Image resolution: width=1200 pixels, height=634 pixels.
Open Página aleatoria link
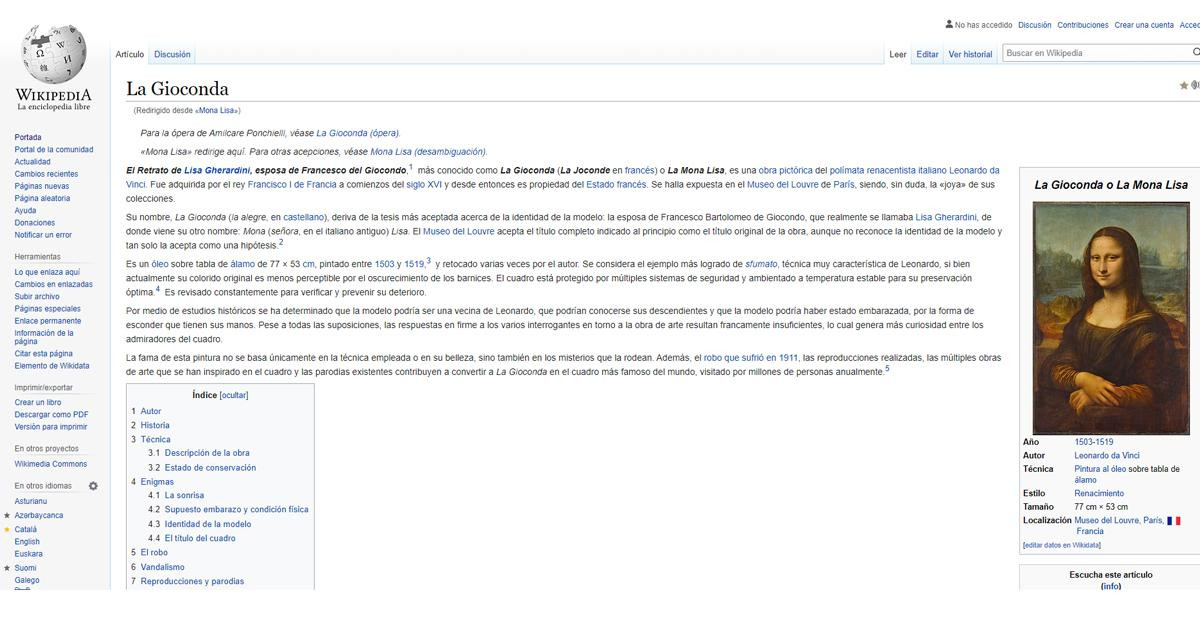click(42, 198)
